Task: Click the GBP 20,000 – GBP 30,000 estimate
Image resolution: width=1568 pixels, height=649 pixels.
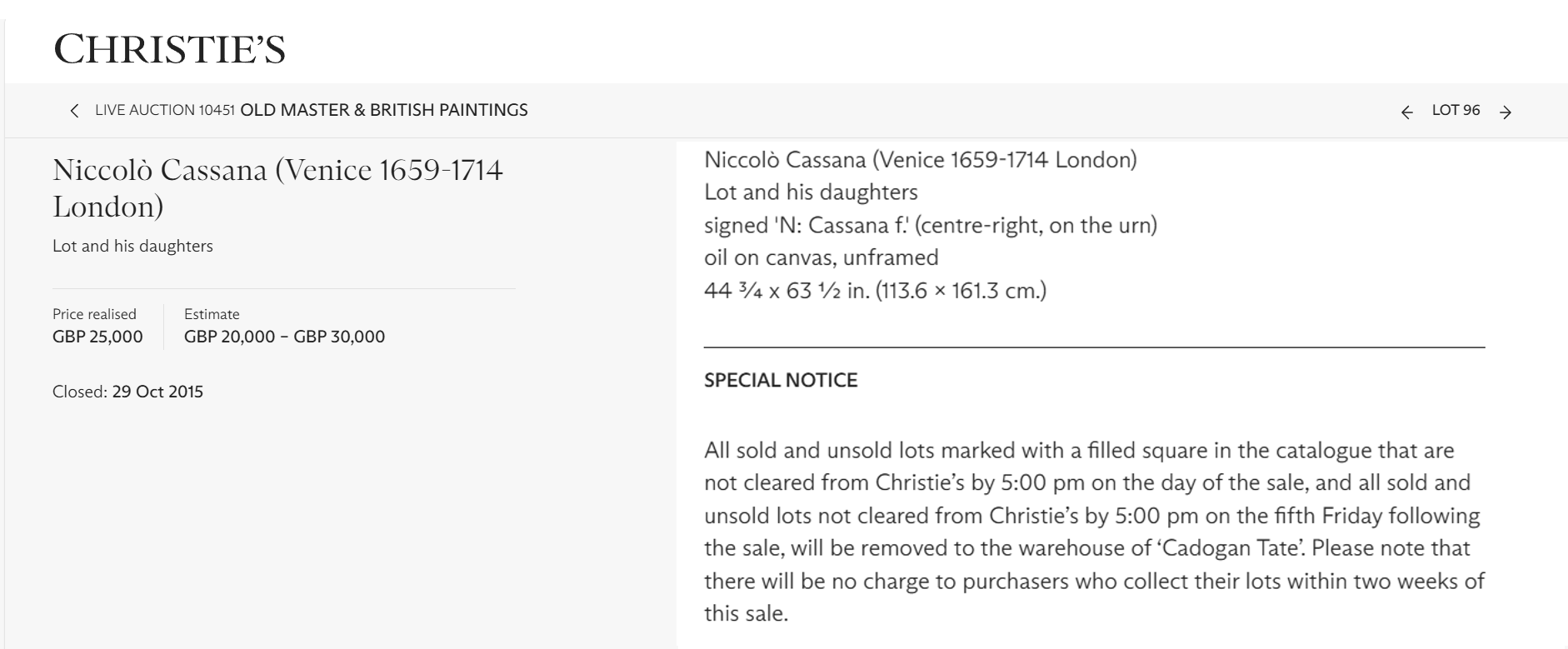Action: pos(284,337)
